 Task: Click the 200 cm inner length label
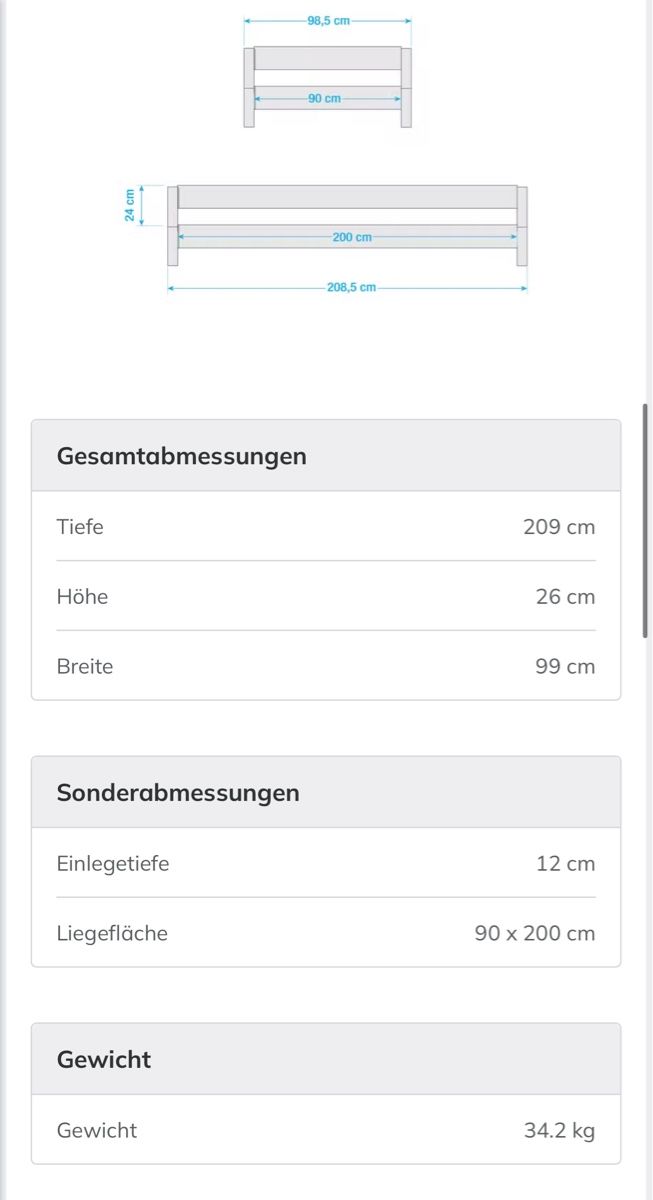352,237
